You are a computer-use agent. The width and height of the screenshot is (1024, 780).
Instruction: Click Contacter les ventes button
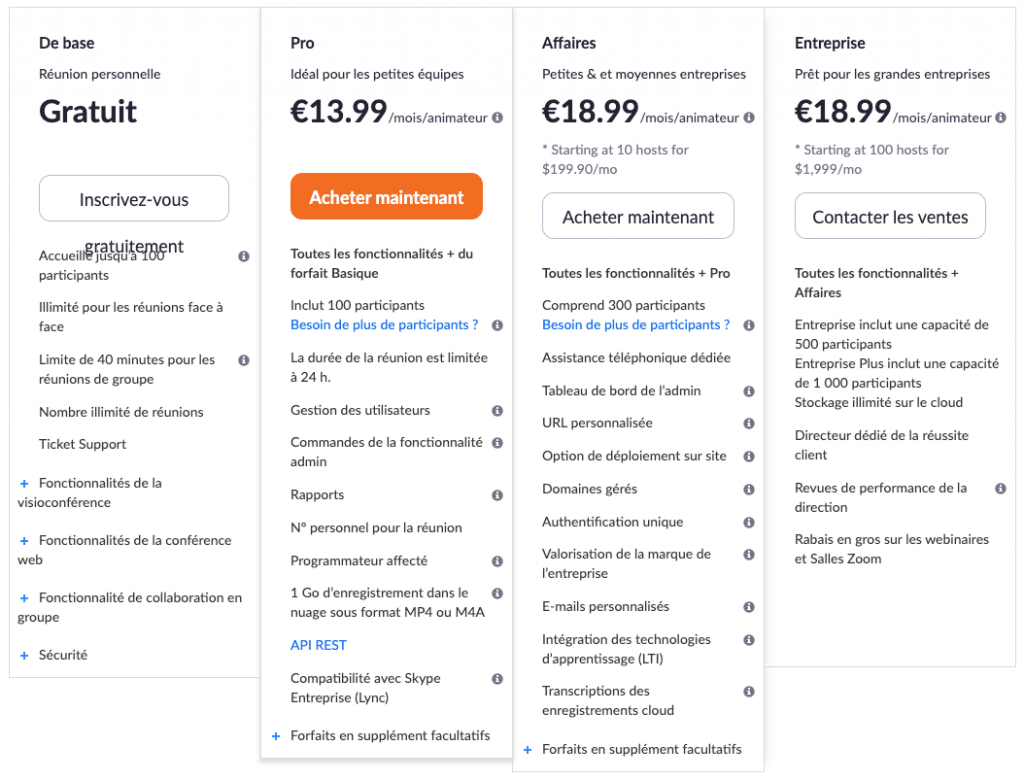(890, 216)
